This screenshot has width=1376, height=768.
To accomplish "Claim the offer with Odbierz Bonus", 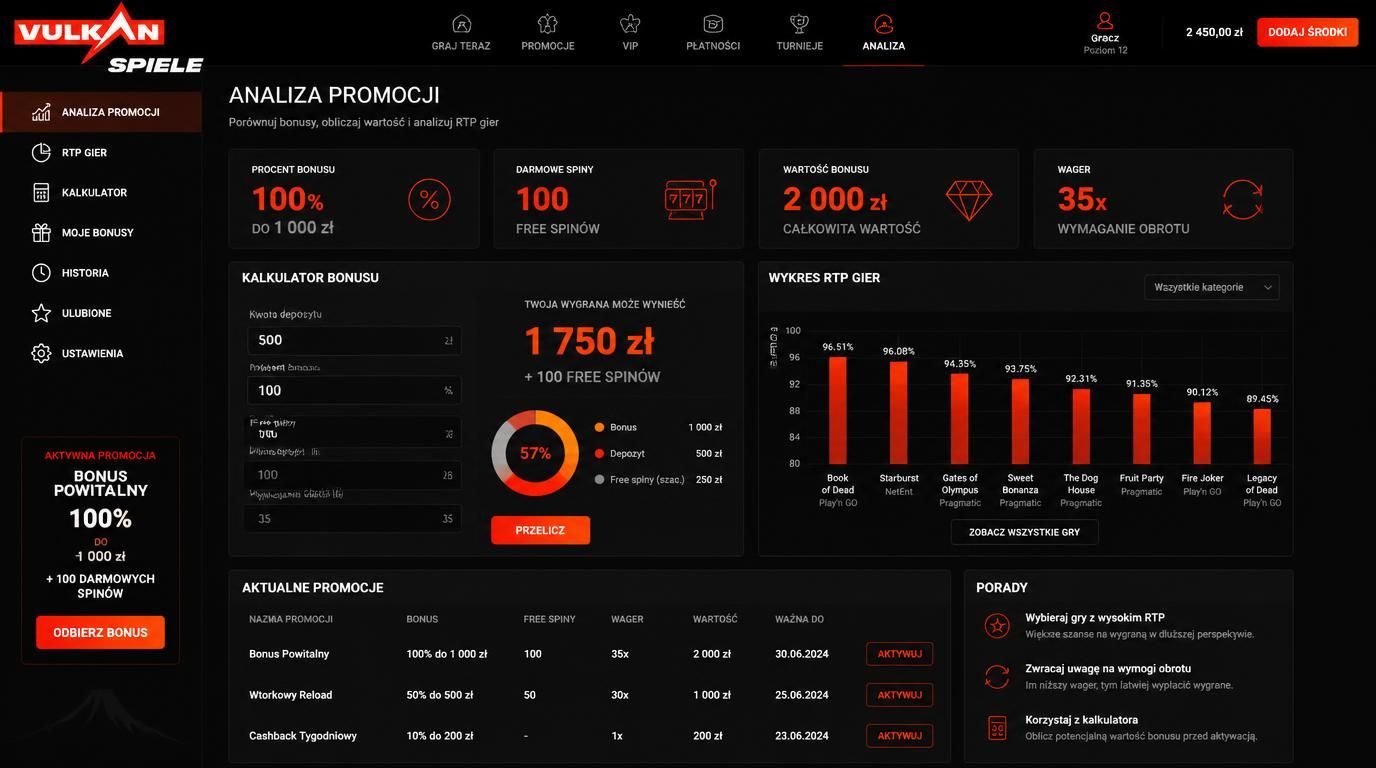I will [100, 632].
